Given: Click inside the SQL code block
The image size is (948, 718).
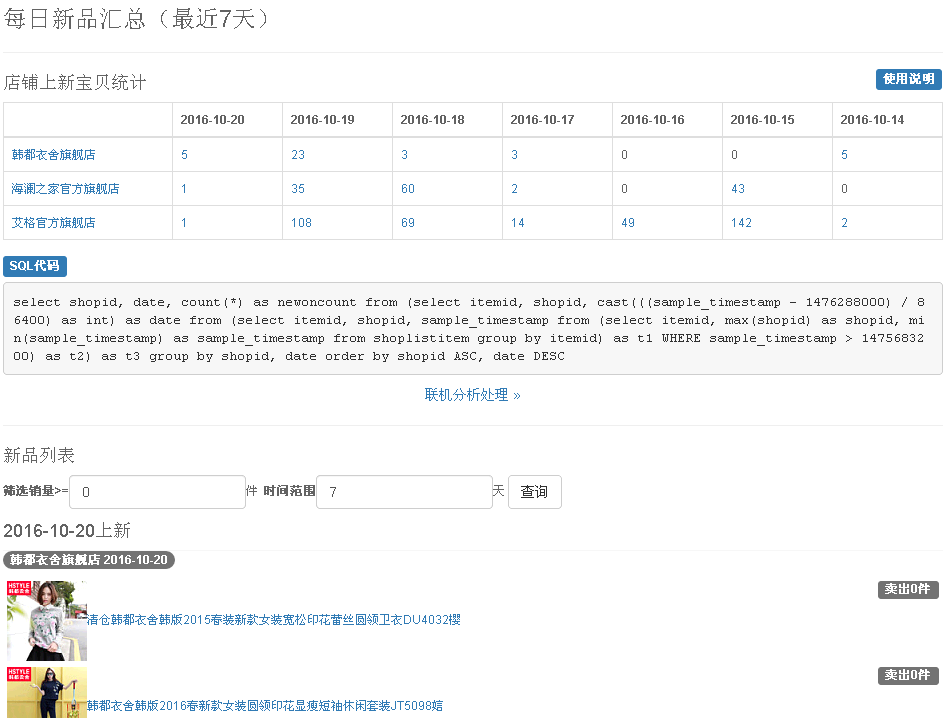Looking at the screenshot, I should pyautogui.click(x=472, y=329).
